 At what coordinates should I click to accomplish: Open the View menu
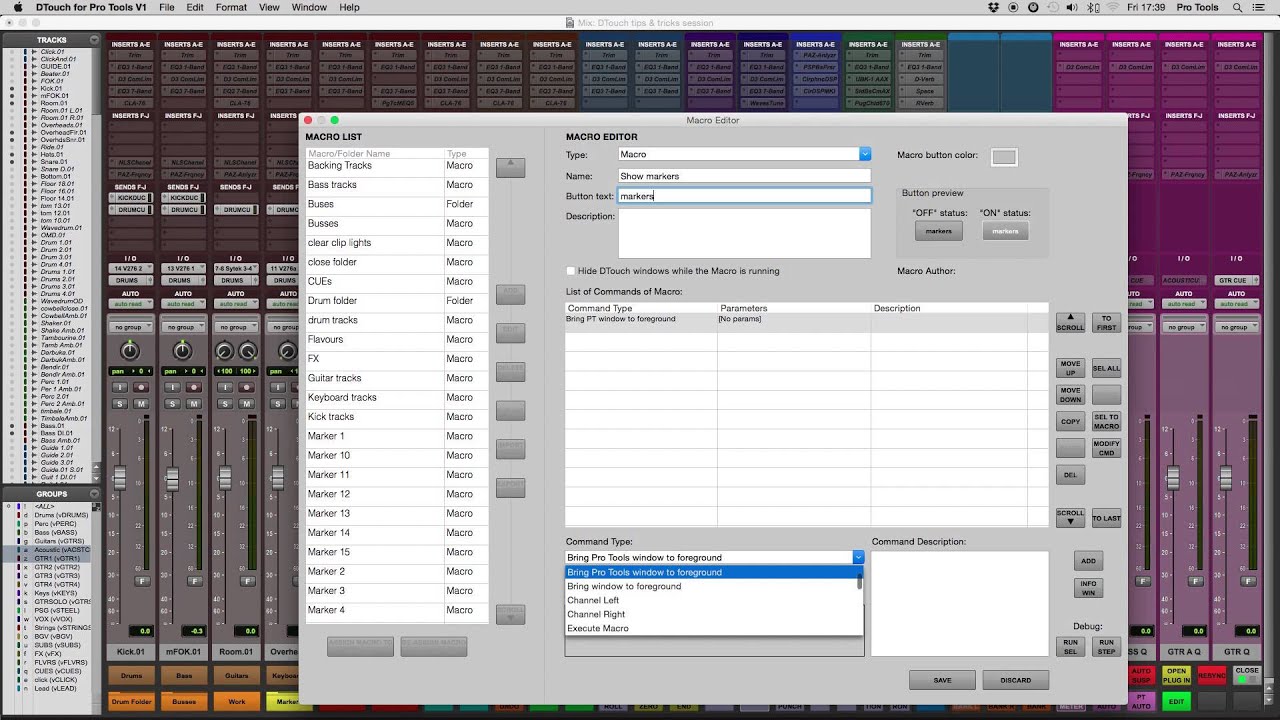click(x=269, y=7)
